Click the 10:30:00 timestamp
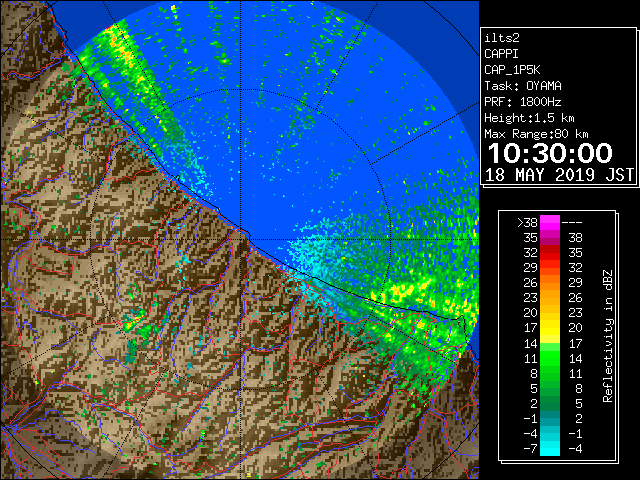 pos(550,153)
